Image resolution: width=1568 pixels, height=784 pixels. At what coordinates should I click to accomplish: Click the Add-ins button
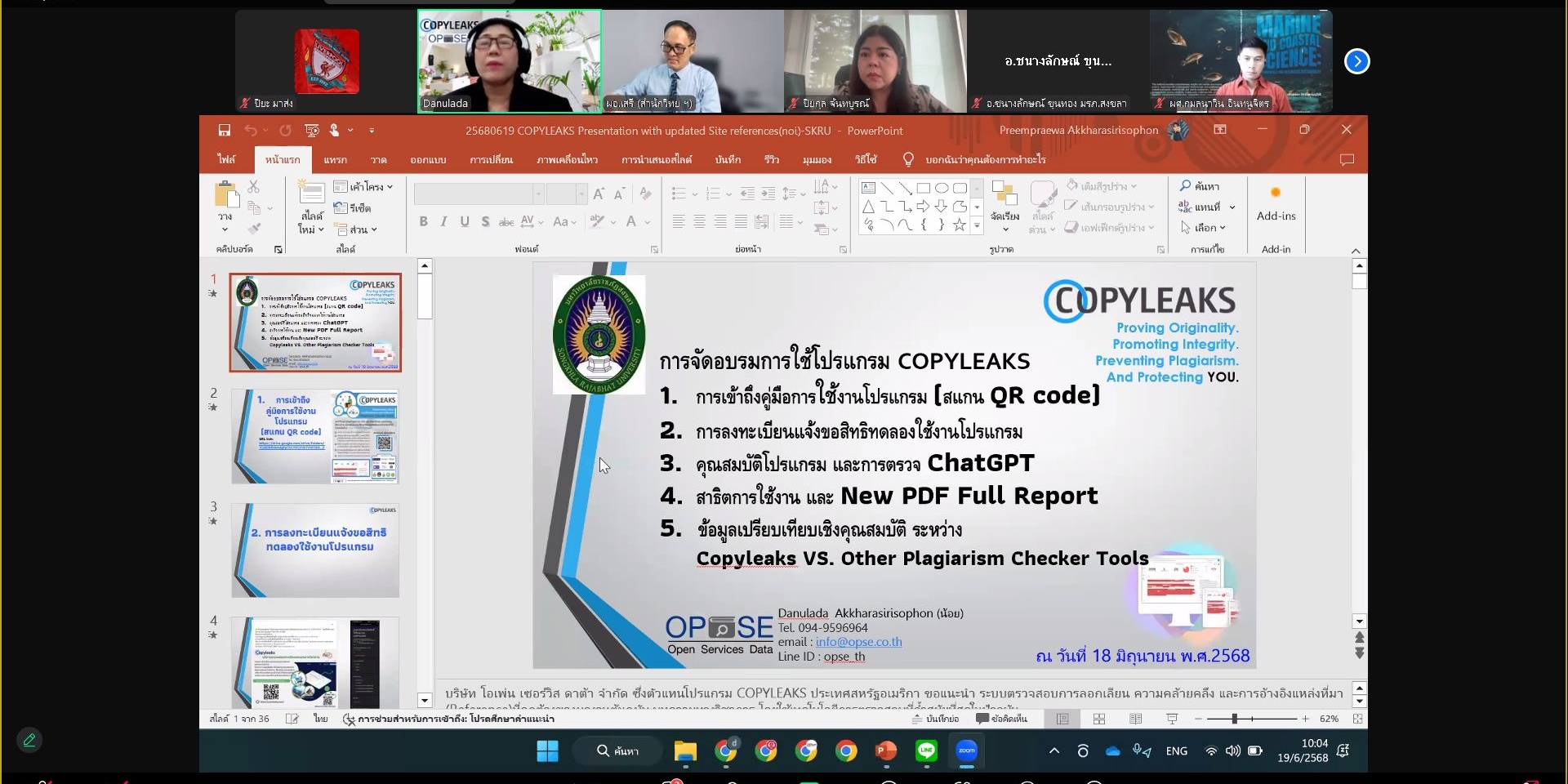tap(1276, 204)
